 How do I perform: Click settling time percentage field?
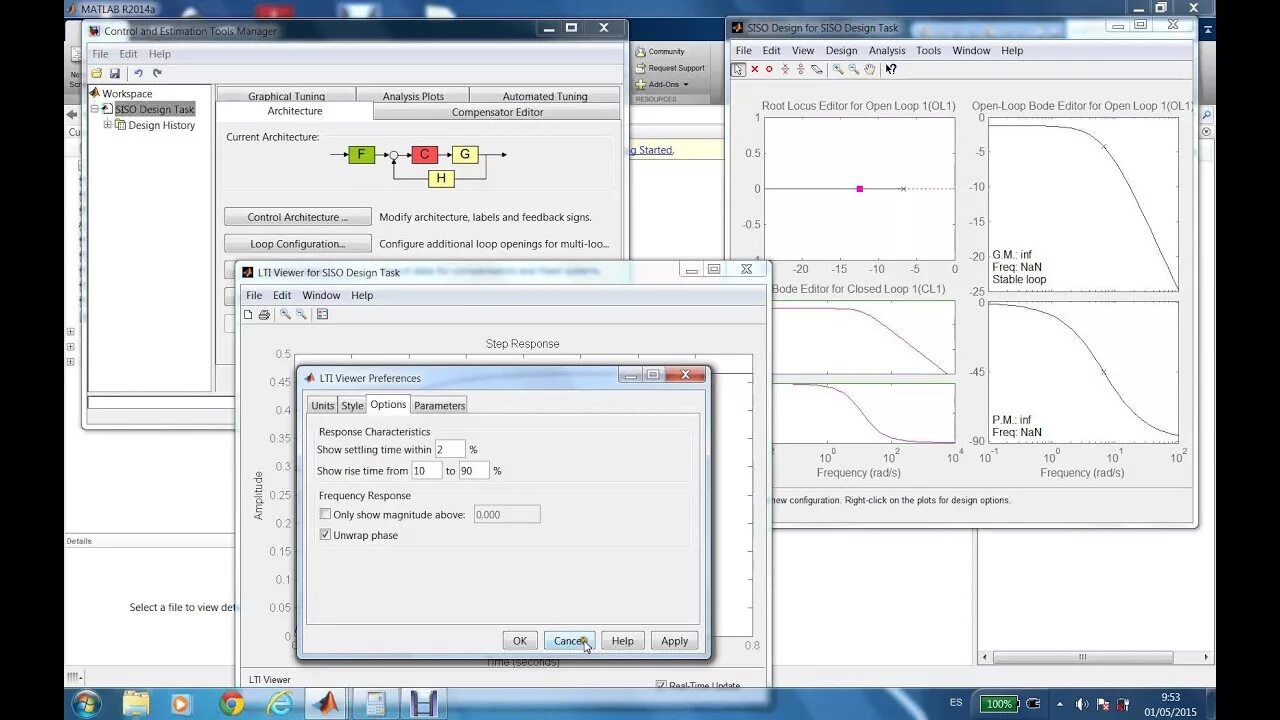point(450,450)
